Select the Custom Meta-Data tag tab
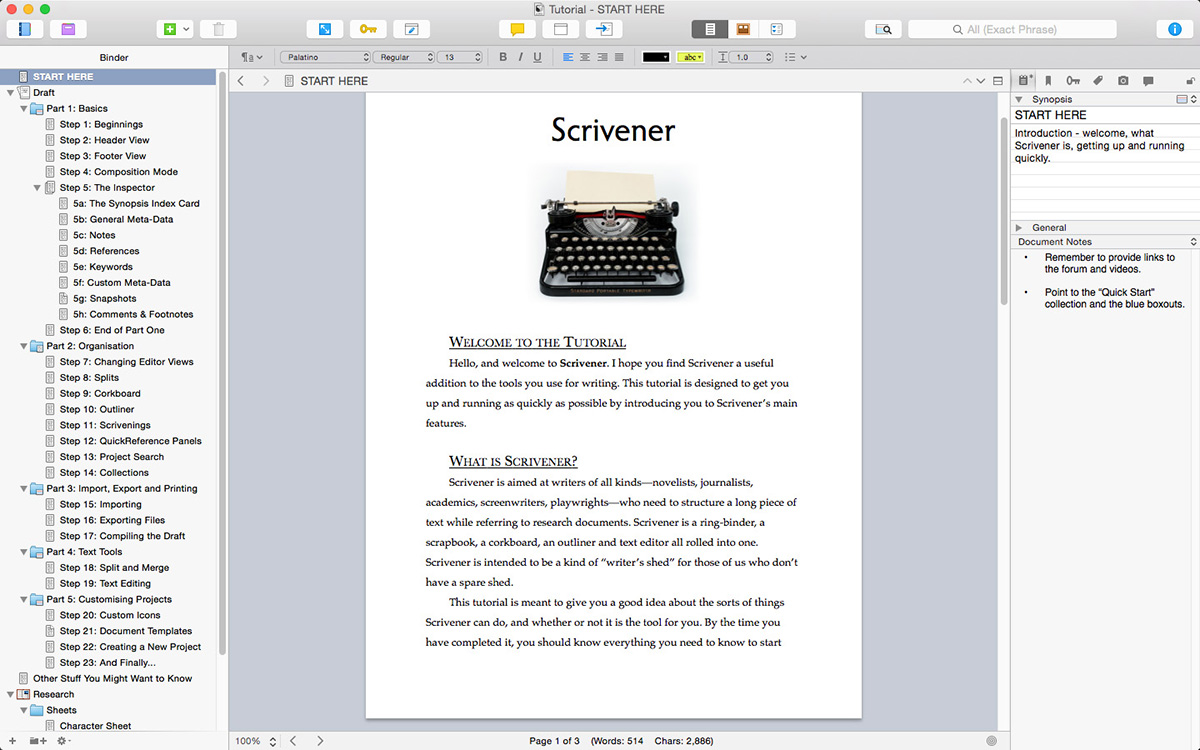Viewport: 1200px width, 750px height. coord(1098,80)
